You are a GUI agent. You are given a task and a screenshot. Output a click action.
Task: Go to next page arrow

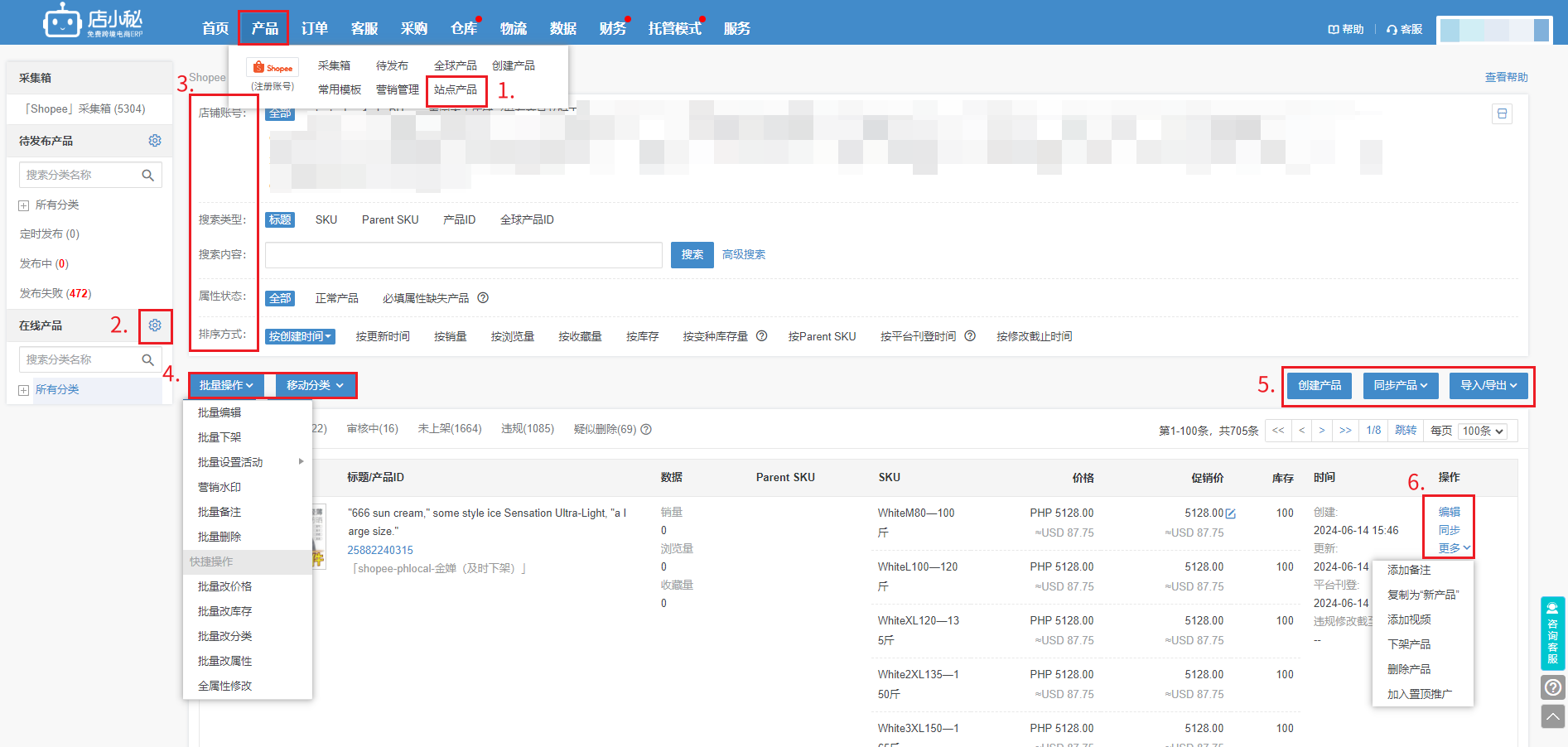coord(1322,431)
